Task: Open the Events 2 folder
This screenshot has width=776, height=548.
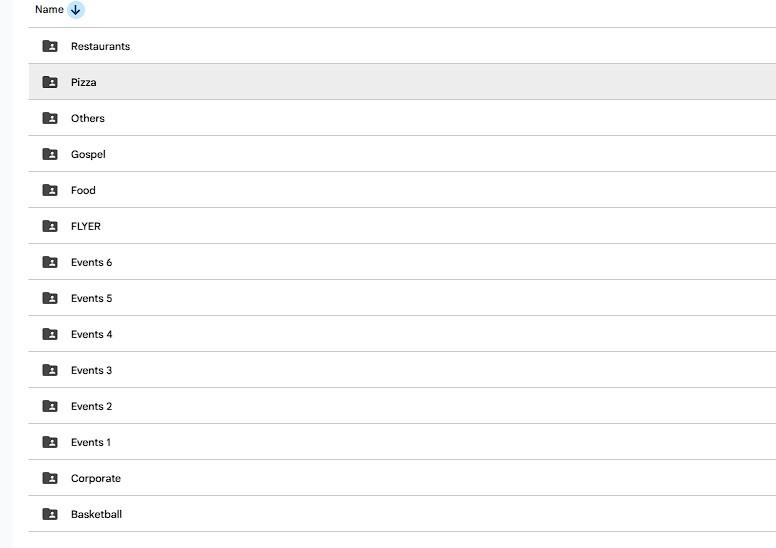Action: (91, 406)
